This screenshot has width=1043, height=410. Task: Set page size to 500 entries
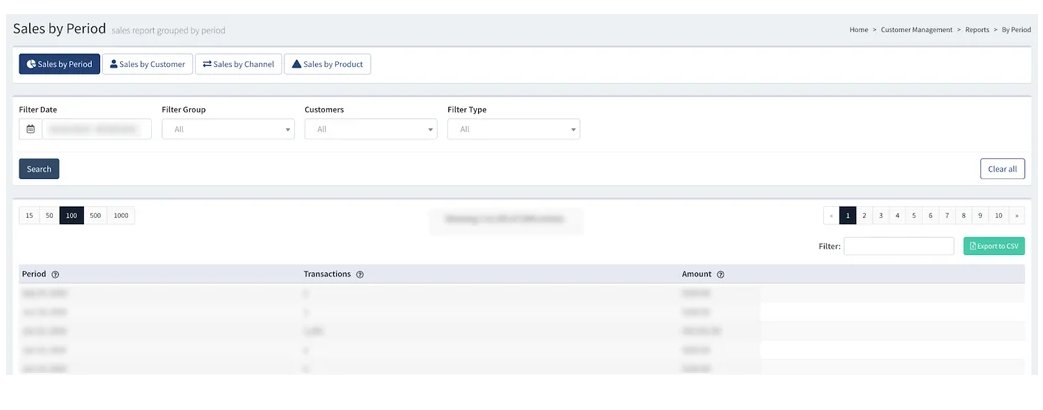pyautogui.click(x=95, y=216)
